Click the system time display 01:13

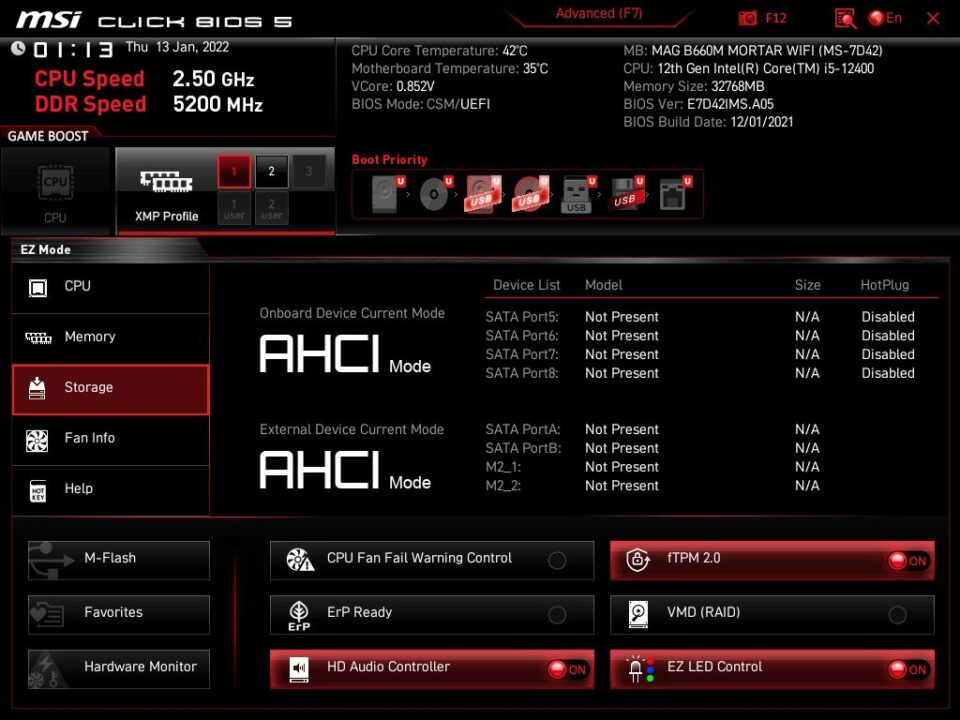click(73, 49)
